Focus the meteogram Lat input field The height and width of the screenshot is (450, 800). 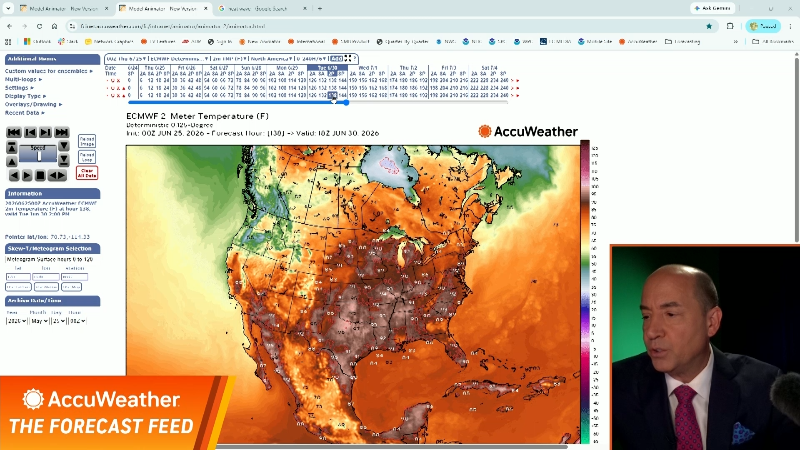point(18,277)
